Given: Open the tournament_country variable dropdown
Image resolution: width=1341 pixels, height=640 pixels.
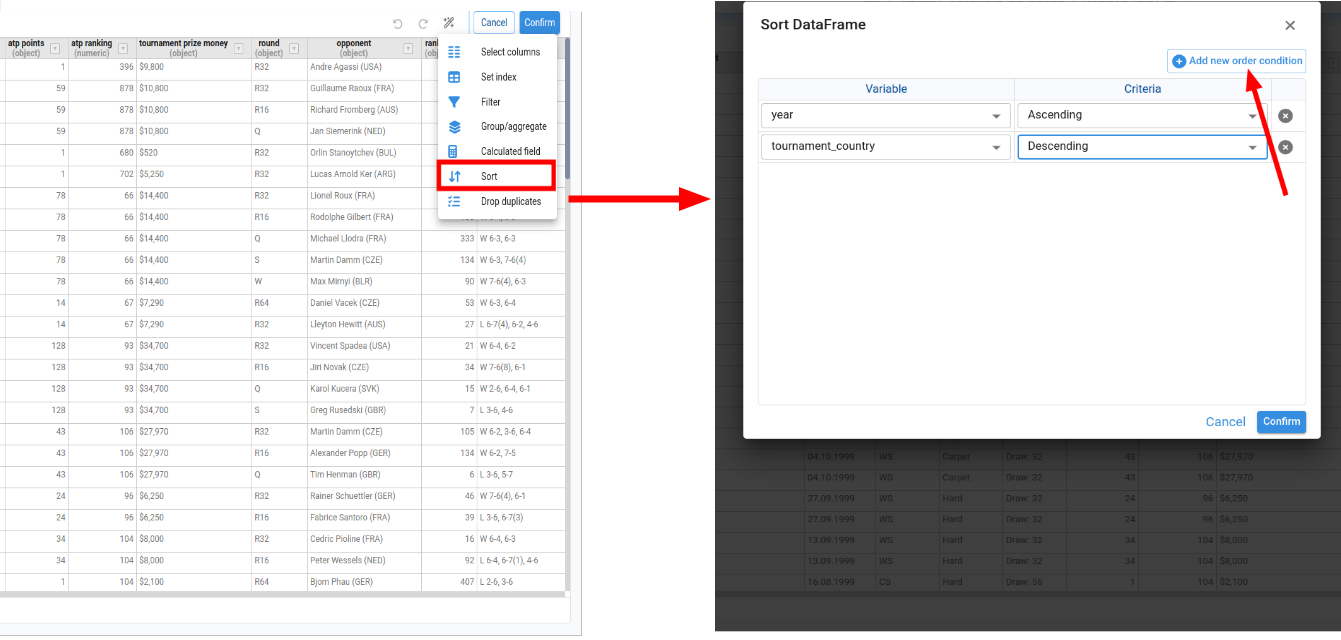Looking at the screenshot, I should [x=885, y=147].
